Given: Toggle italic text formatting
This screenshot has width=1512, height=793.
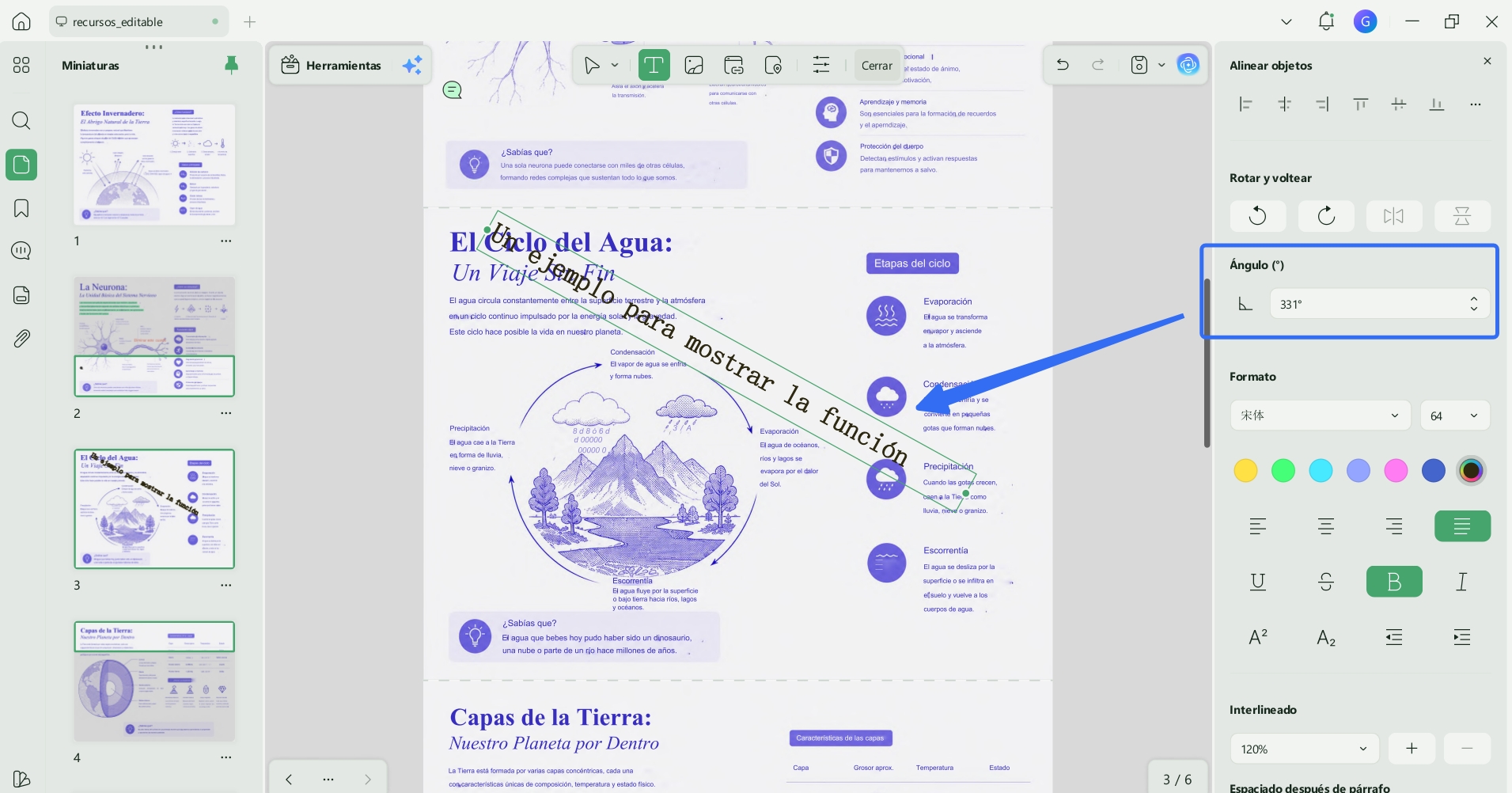Looking at the screenshot, I should (1462, 582).
